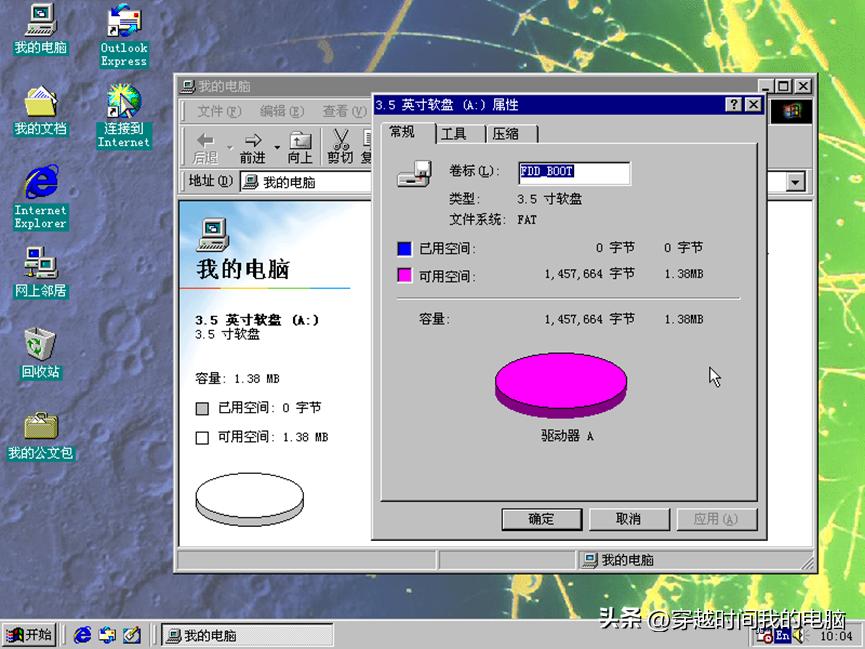865x649 pixels.
Task: Open the address bar history dropdown
Action: pos(794,182)
